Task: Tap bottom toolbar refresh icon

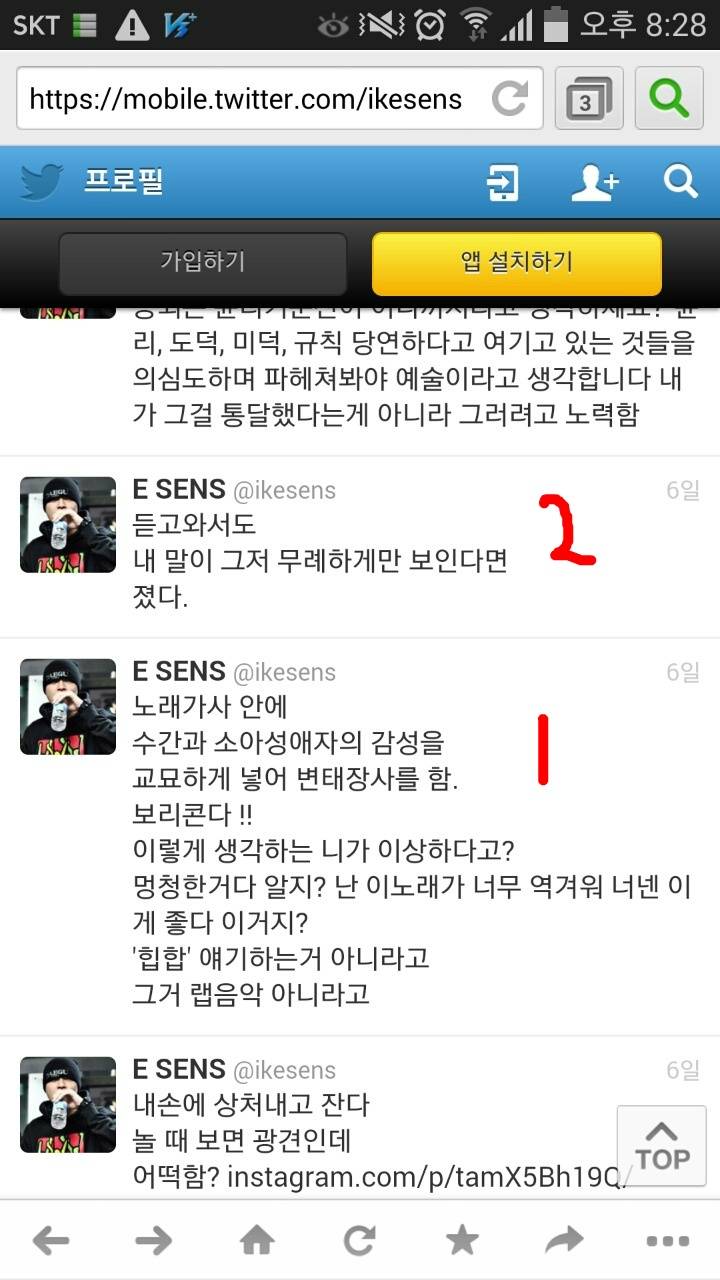Action: (x=359, y=1241)
